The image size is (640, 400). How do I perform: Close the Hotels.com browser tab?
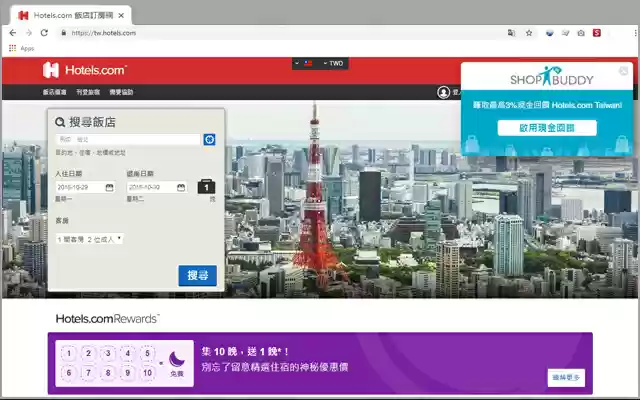121,16
